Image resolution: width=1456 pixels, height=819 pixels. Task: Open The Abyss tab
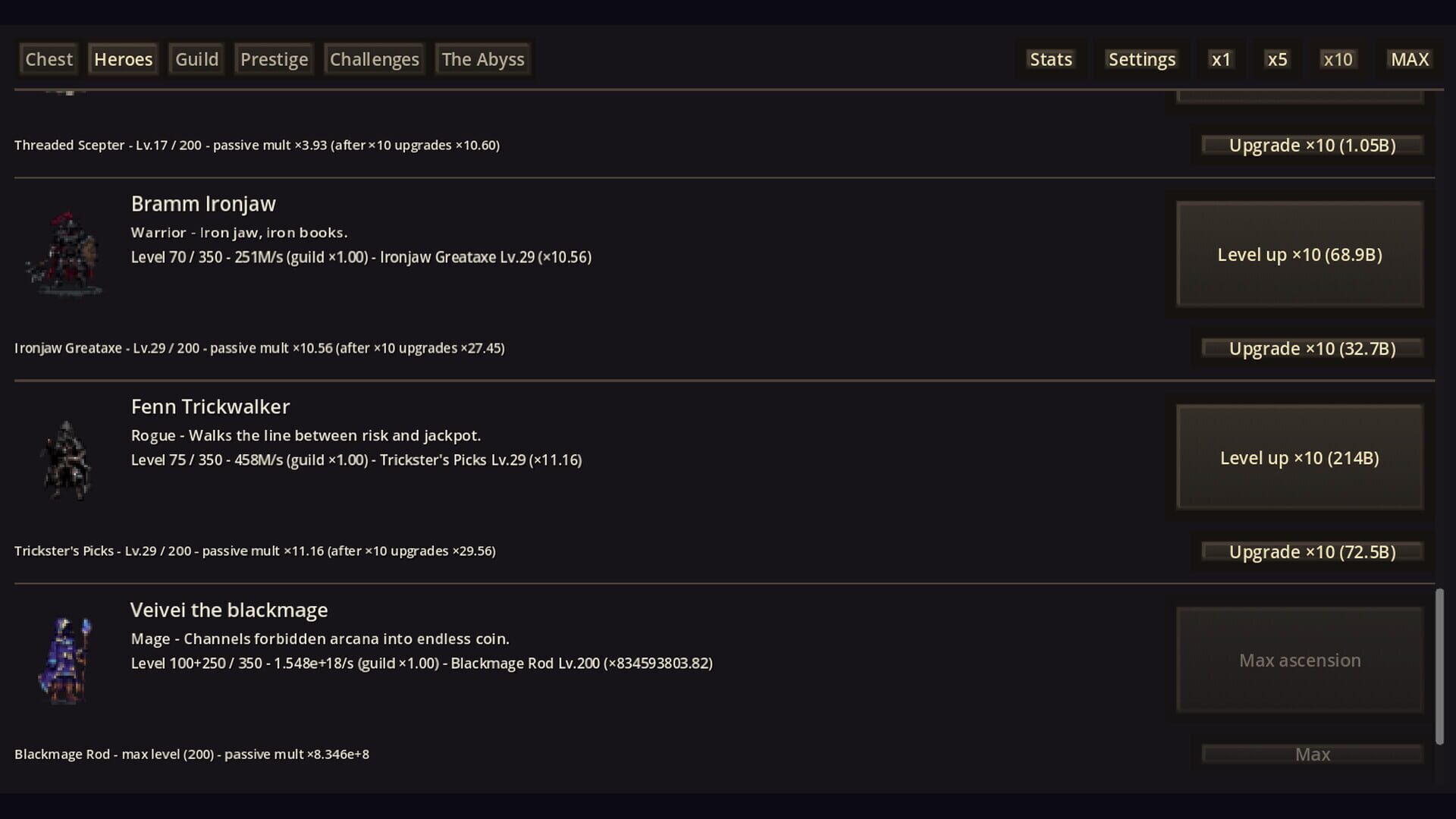(483, 58)
